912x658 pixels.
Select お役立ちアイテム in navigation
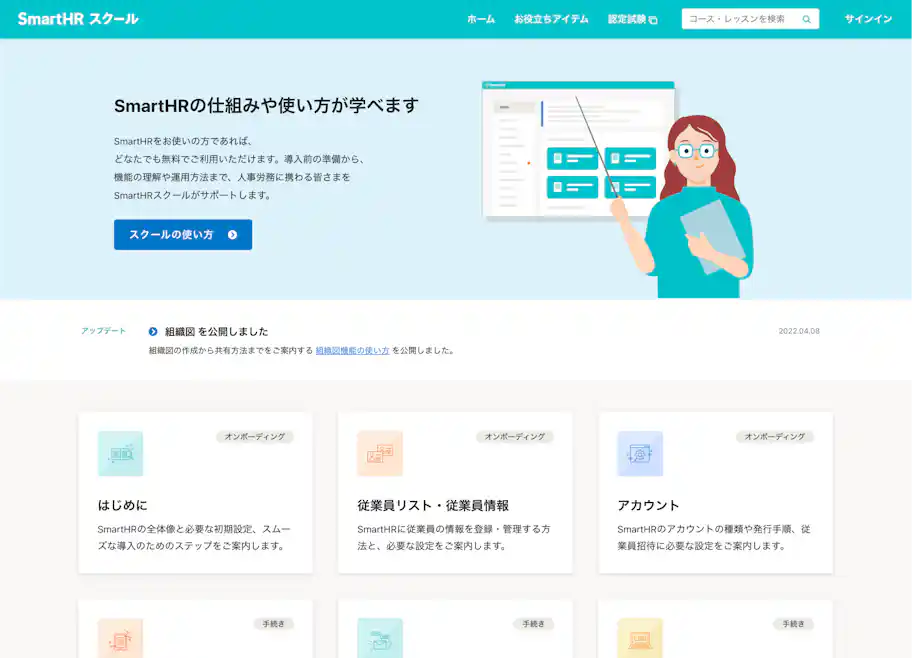coord(551,18)
